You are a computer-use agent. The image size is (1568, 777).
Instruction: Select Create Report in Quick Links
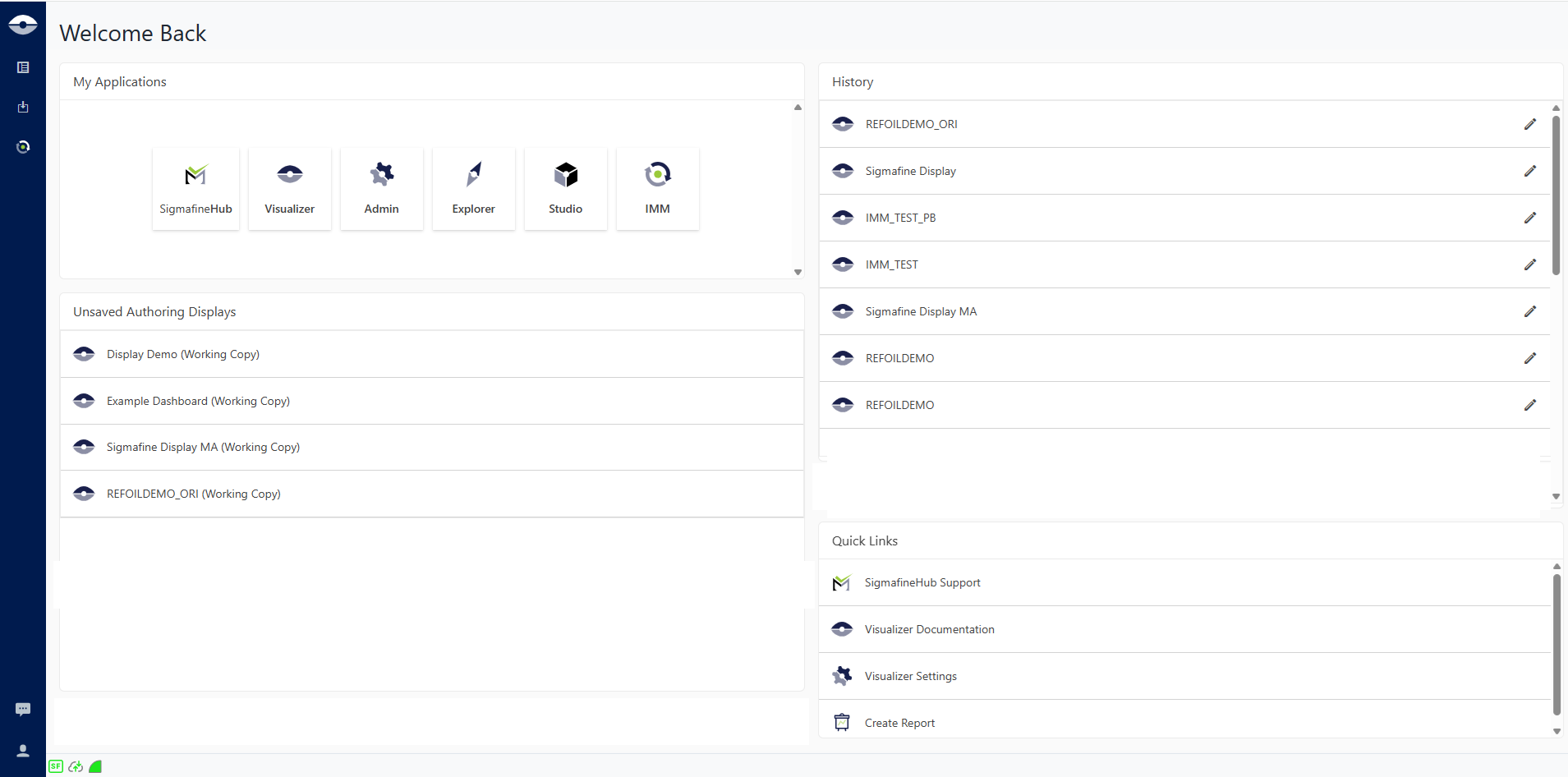(x=899, y=723)
